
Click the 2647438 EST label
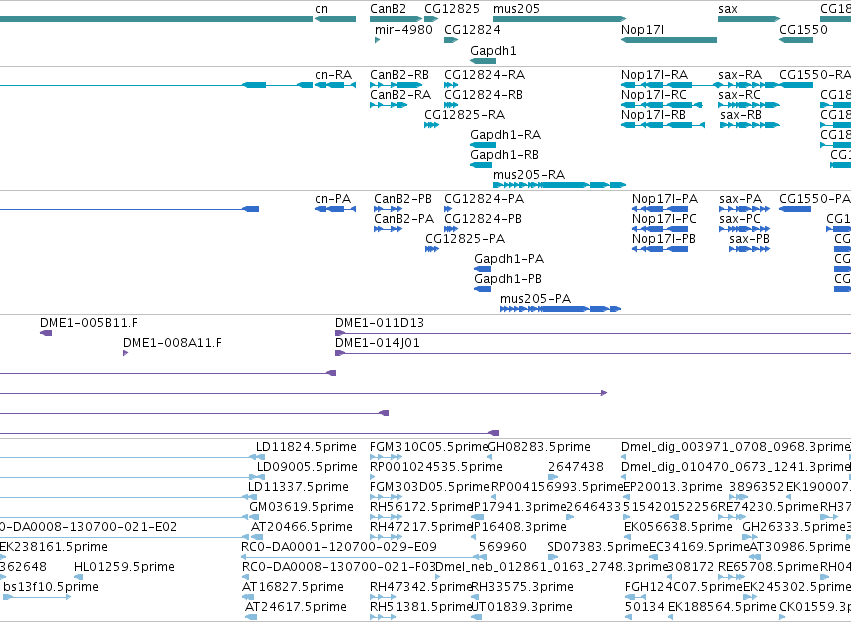[x=575, y=467]
